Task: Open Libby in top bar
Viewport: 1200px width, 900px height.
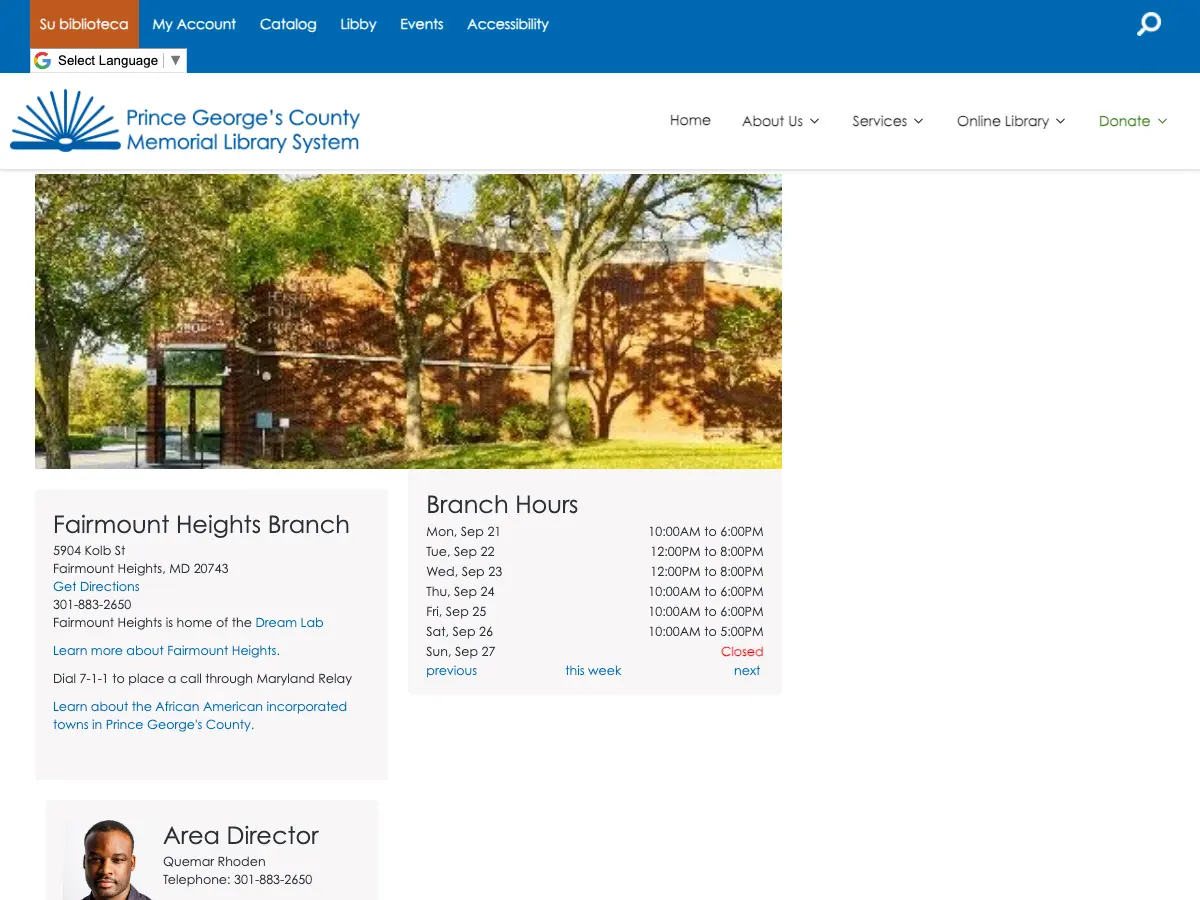Action: 358,24
